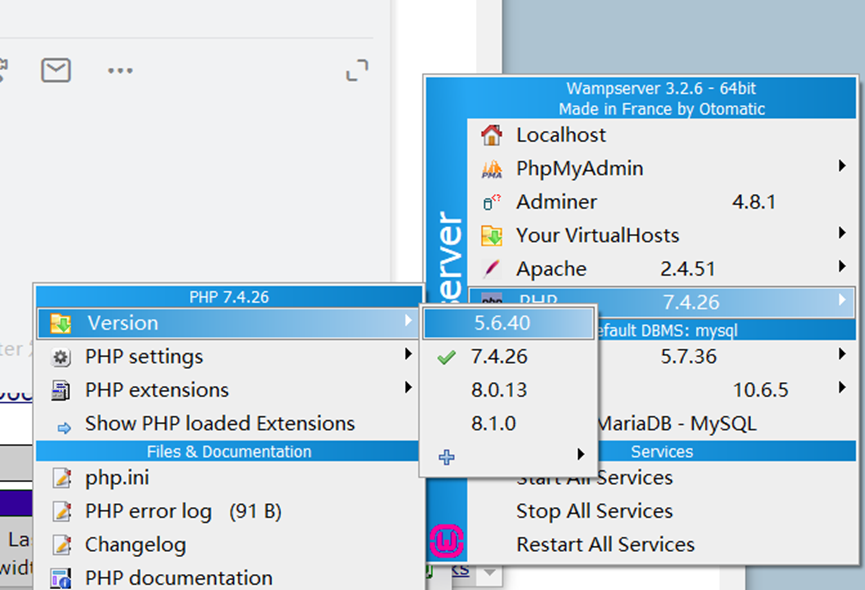
Task: Expand the MariaDB 10.6.5 submenu arrow
Action: [842, 388]
